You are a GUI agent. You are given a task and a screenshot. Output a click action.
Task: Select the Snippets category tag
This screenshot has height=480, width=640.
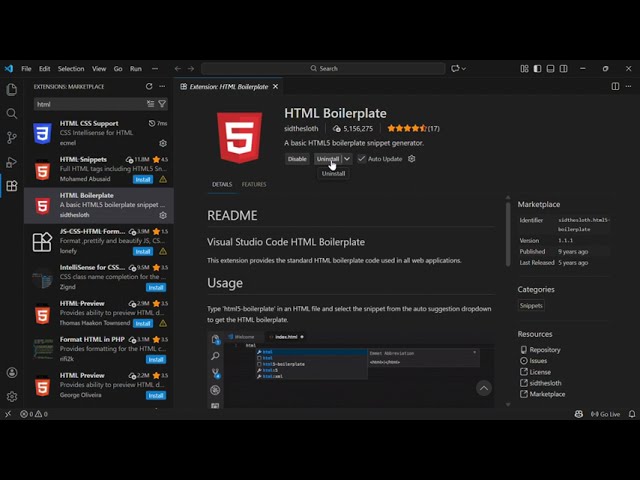coord(531,305)
